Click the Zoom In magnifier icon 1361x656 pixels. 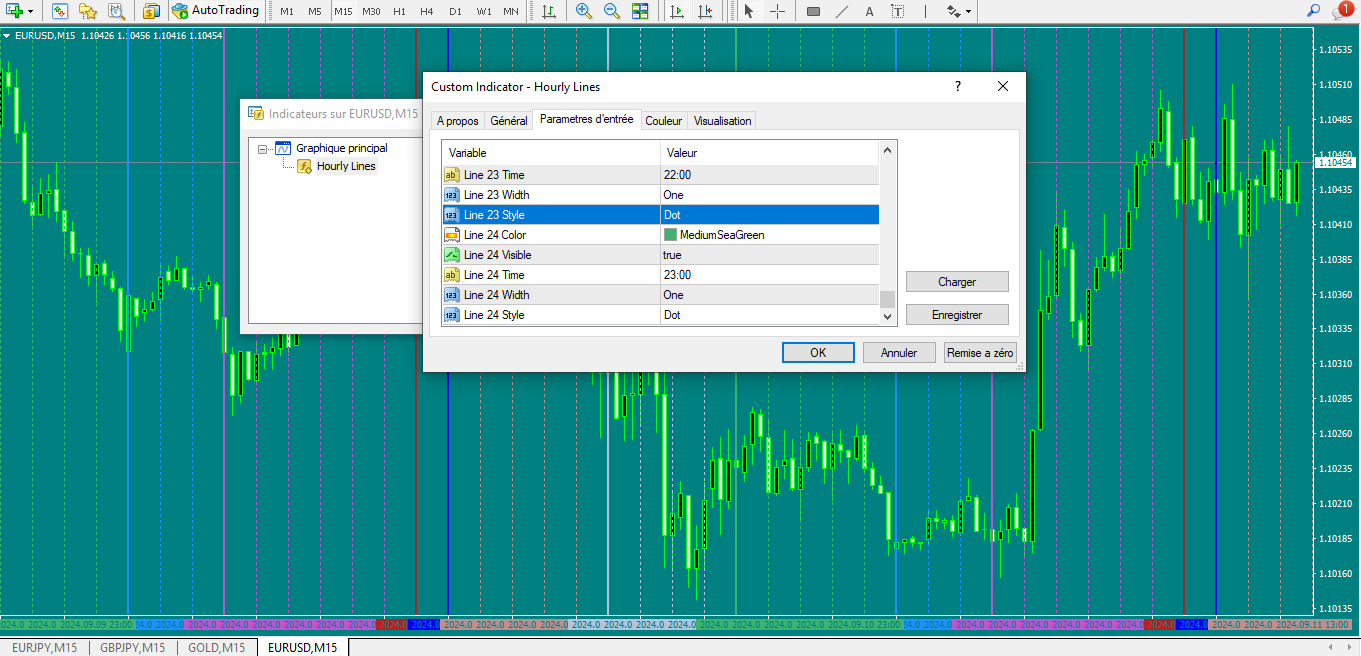coord(584,11)
